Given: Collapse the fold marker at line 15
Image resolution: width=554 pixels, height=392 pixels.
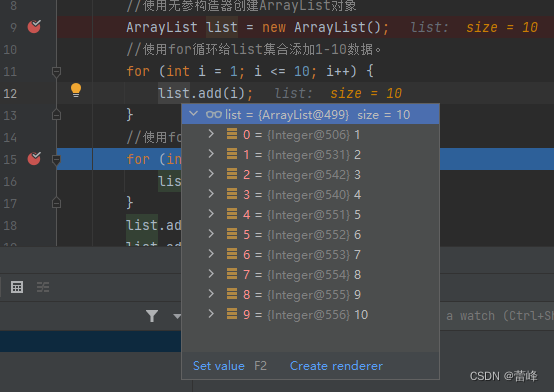Looking at the screenshot, I should pos(56,159).
